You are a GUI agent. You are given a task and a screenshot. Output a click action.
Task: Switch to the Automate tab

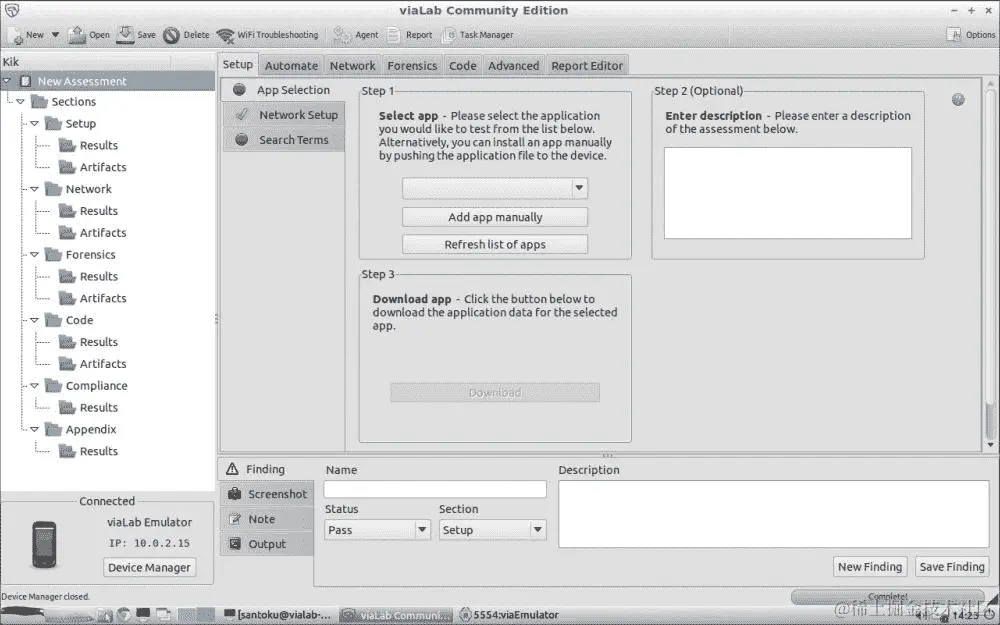pyautogui.click(x=291, y=66)
